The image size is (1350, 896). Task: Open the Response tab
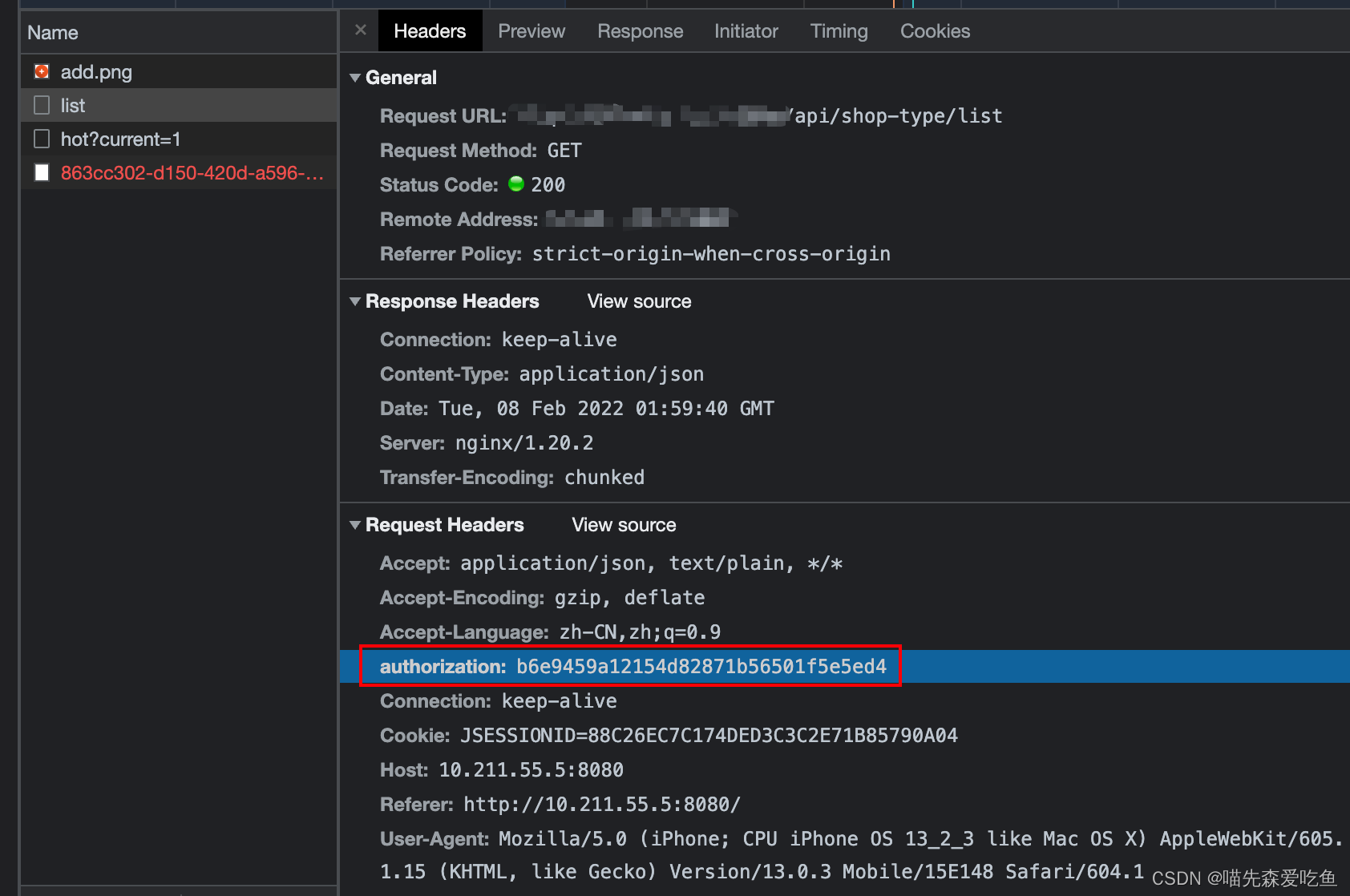tap(640, 31)
